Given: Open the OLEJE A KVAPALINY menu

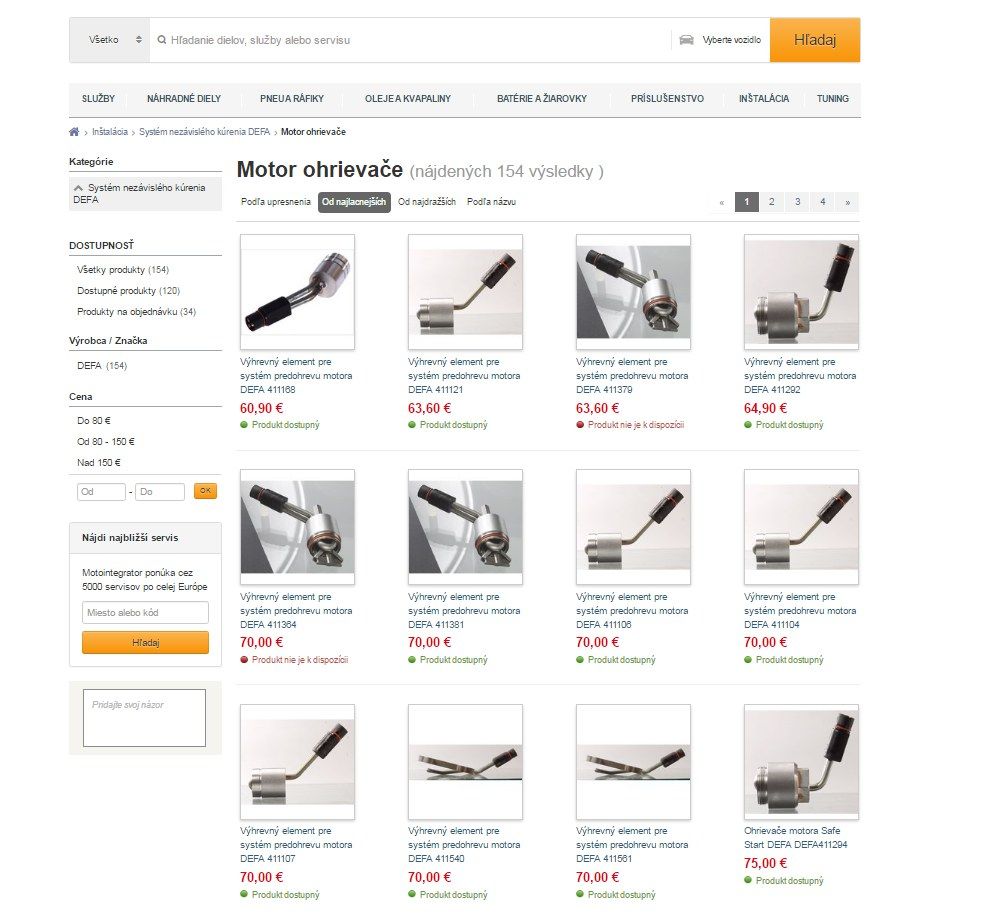Looking at the screenshot, I should tap(408, 99).
